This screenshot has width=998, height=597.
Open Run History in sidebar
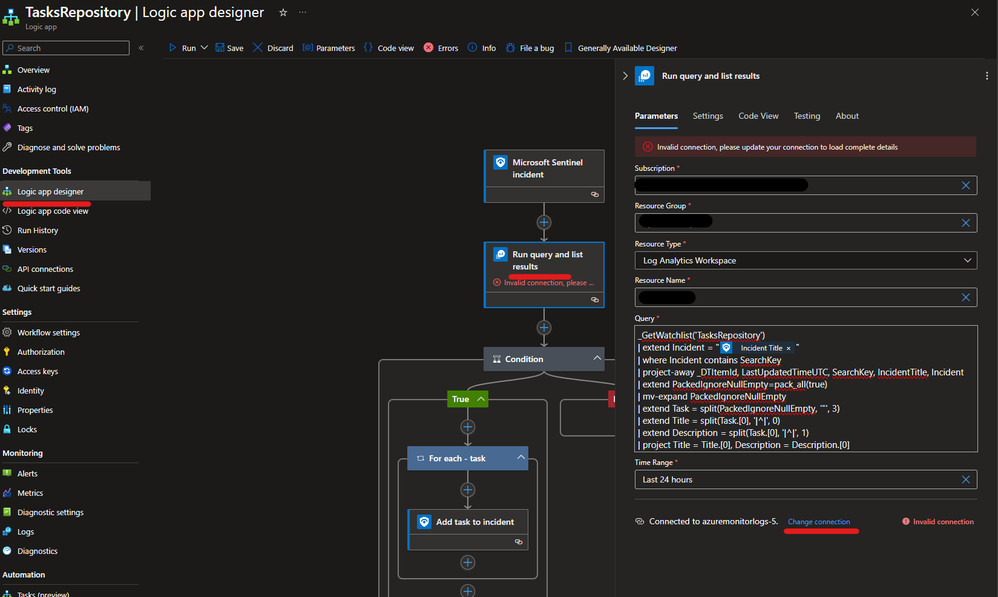point(38,230)
